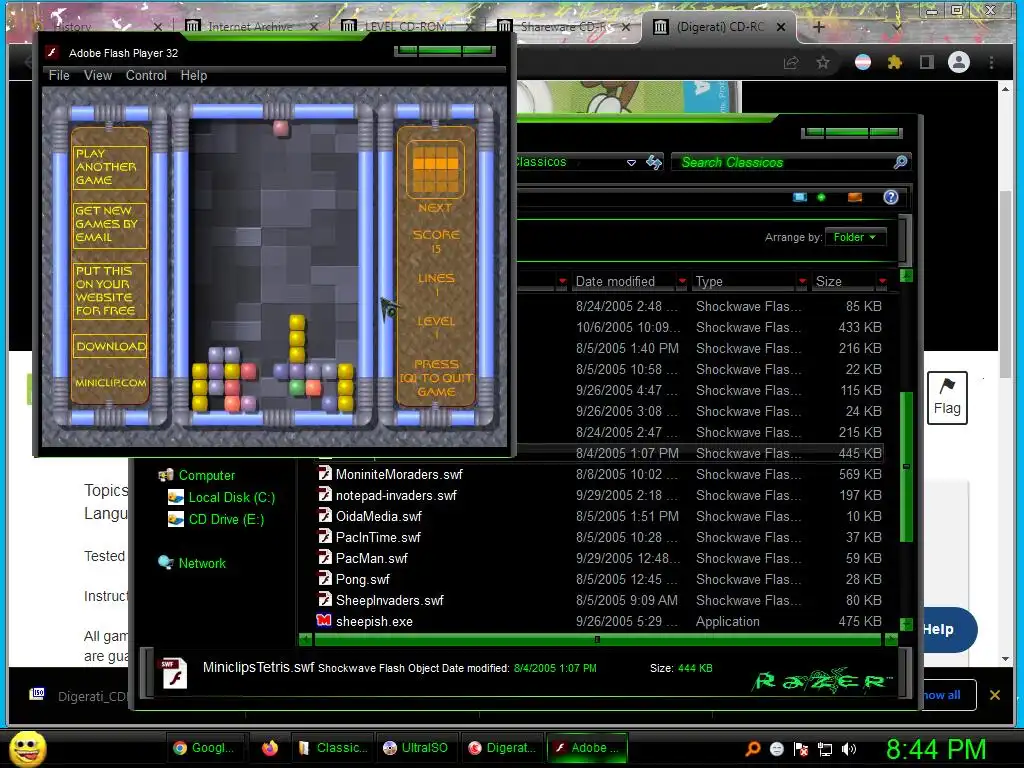This screenshot has height=768, width=1024.
Task: Click Get New Games By Email
Action: [x=109, y=224]
